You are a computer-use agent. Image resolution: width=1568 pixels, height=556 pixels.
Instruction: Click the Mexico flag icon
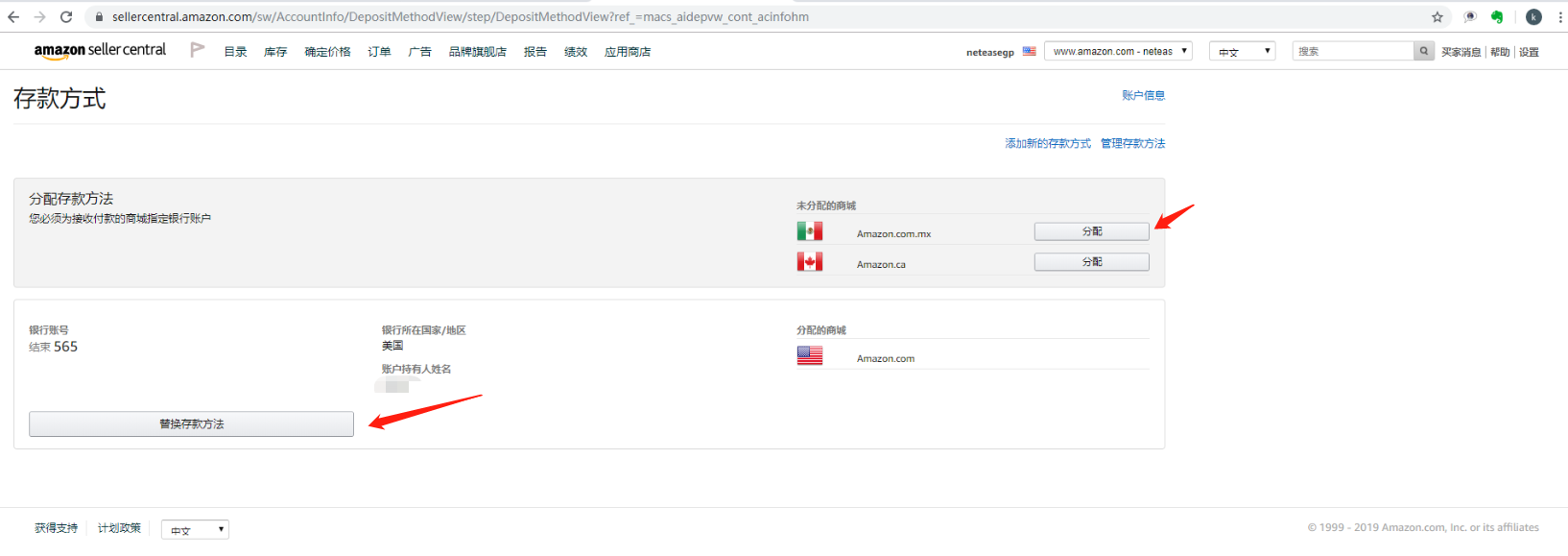[x=809, y=231]
